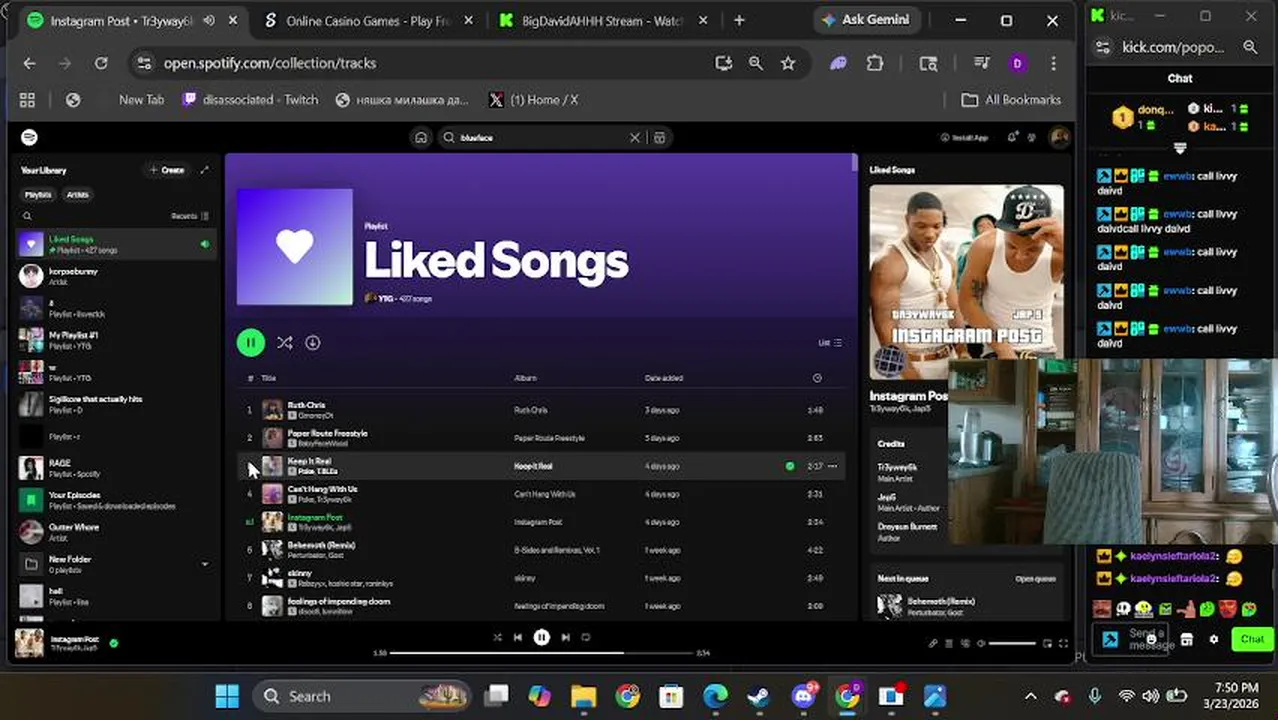Open Spotify profile avatar menu
Screen dimensions: 1278x720
click(x=1059, y=137)
